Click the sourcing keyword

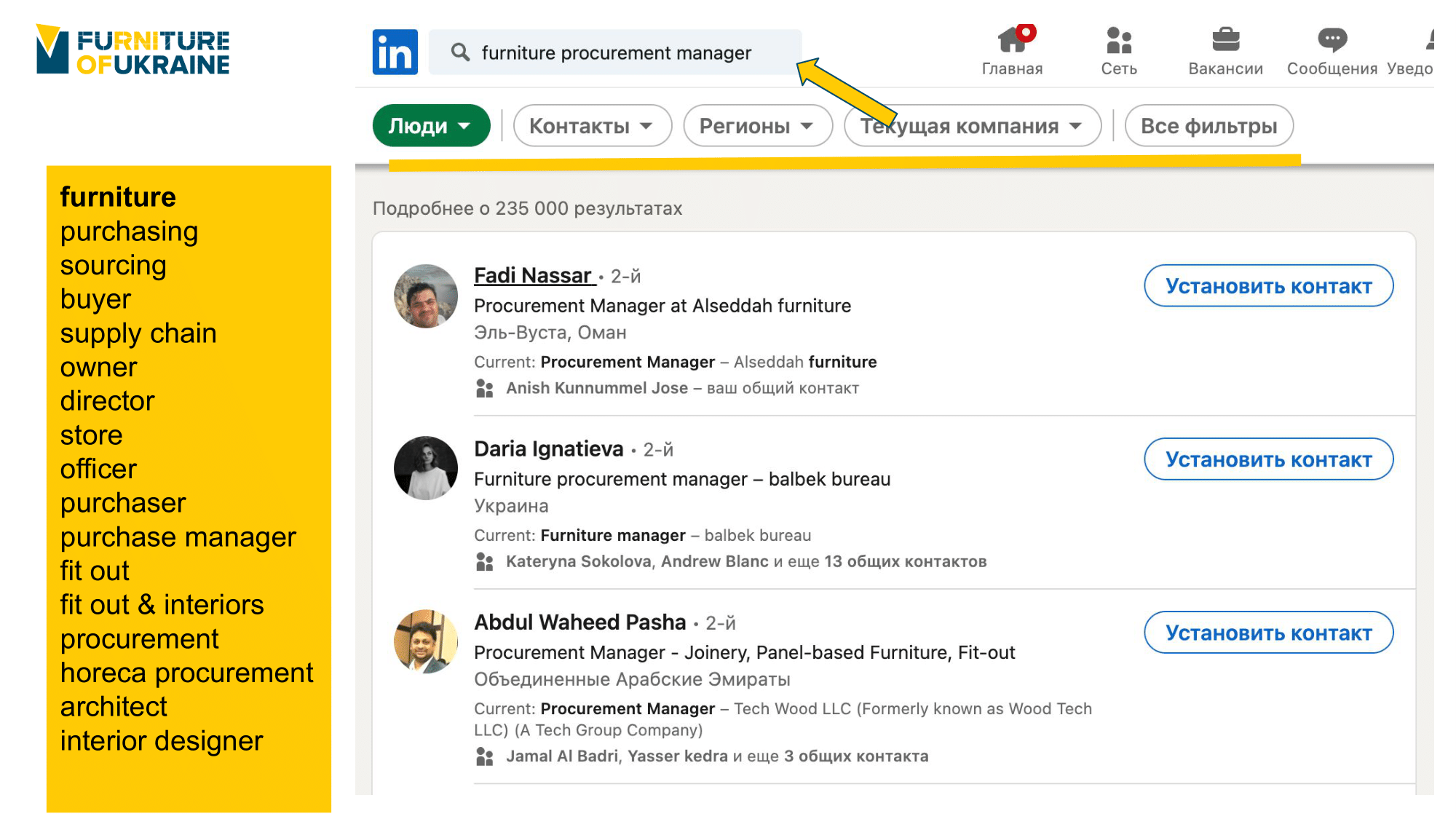click(113, 266)
